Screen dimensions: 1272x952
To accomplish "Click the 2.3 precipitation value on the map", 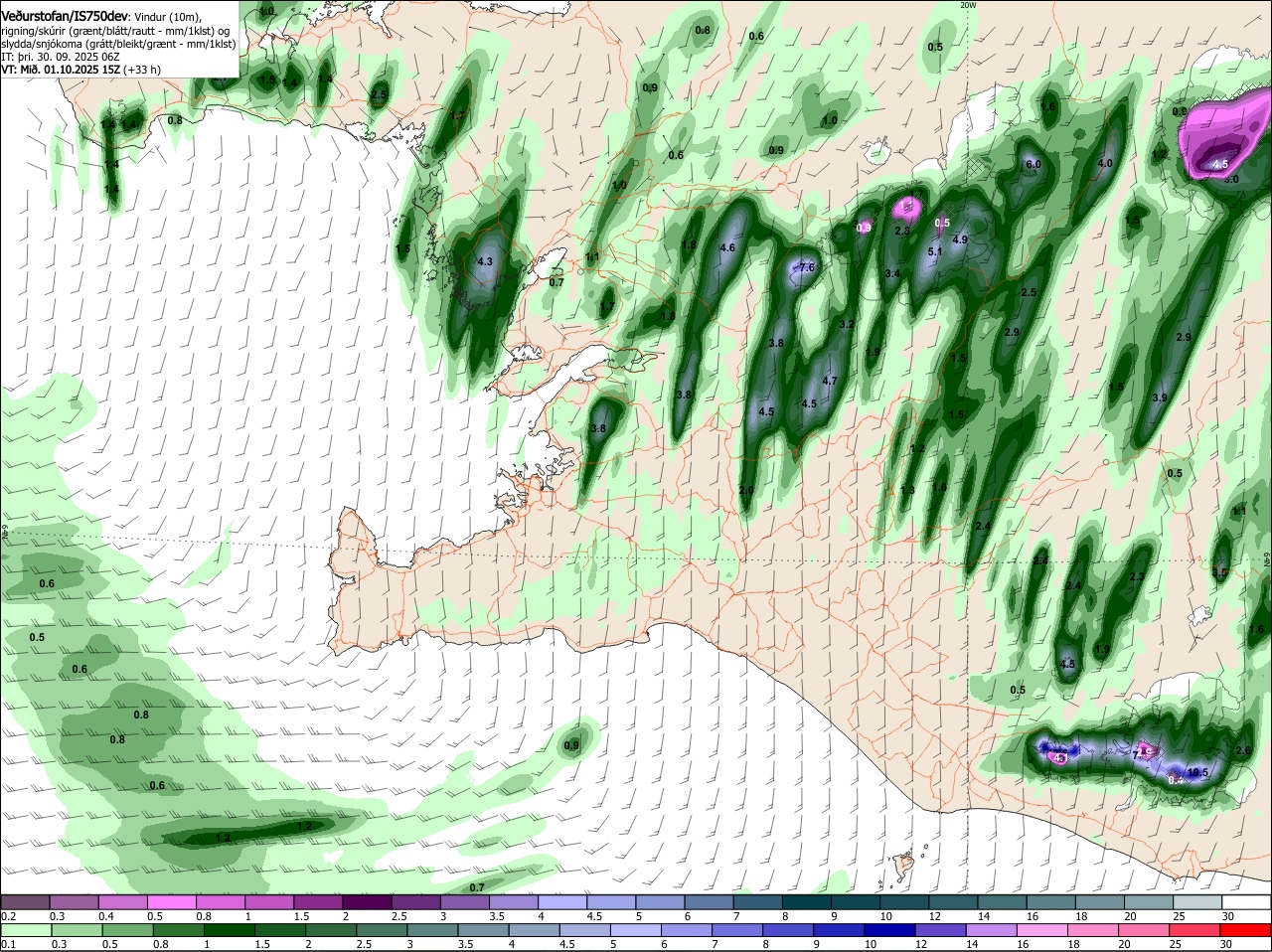I will tap(1138, 576).
